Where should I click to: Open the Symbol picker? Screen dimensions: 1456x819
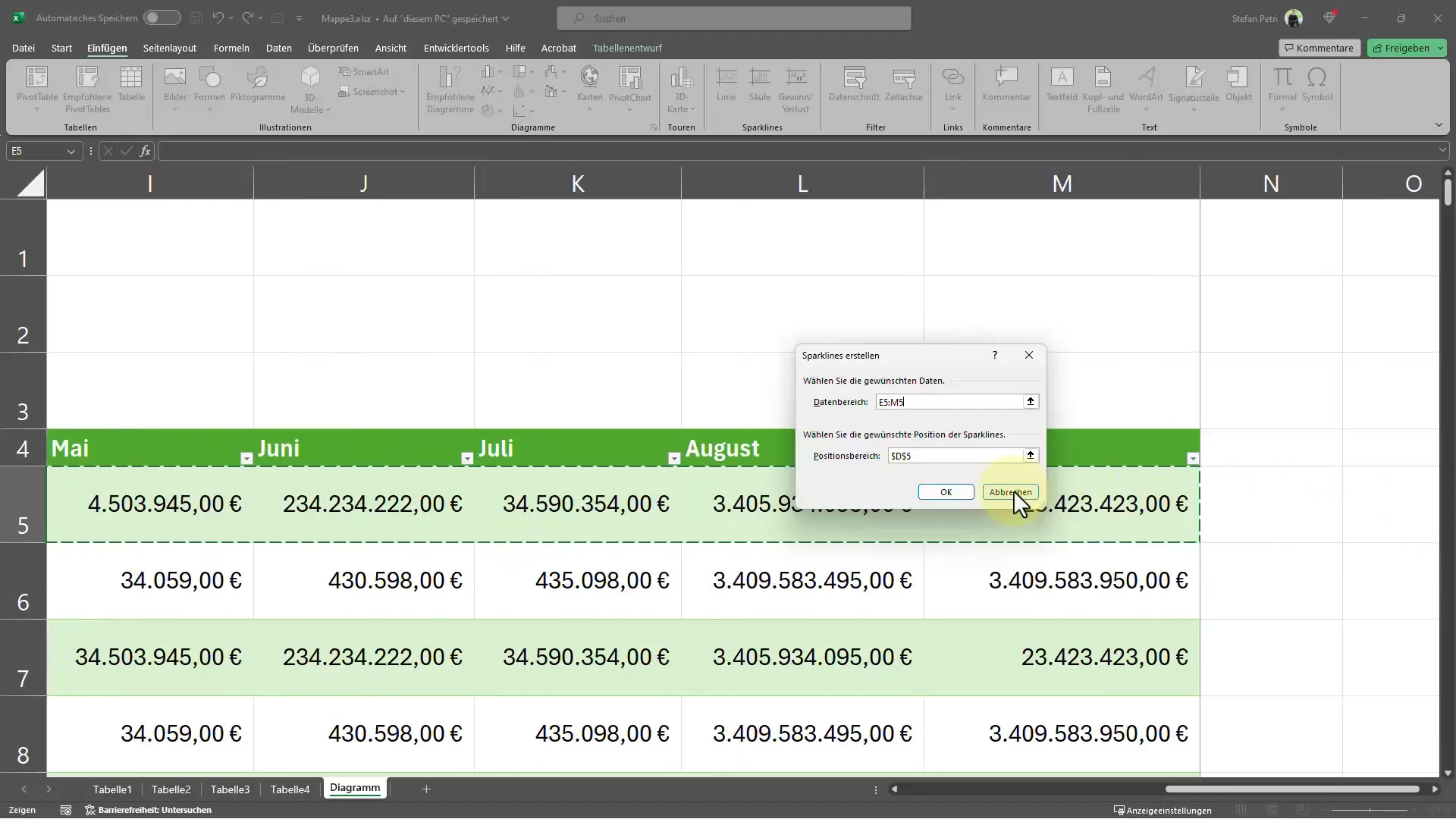(1317, 84)
